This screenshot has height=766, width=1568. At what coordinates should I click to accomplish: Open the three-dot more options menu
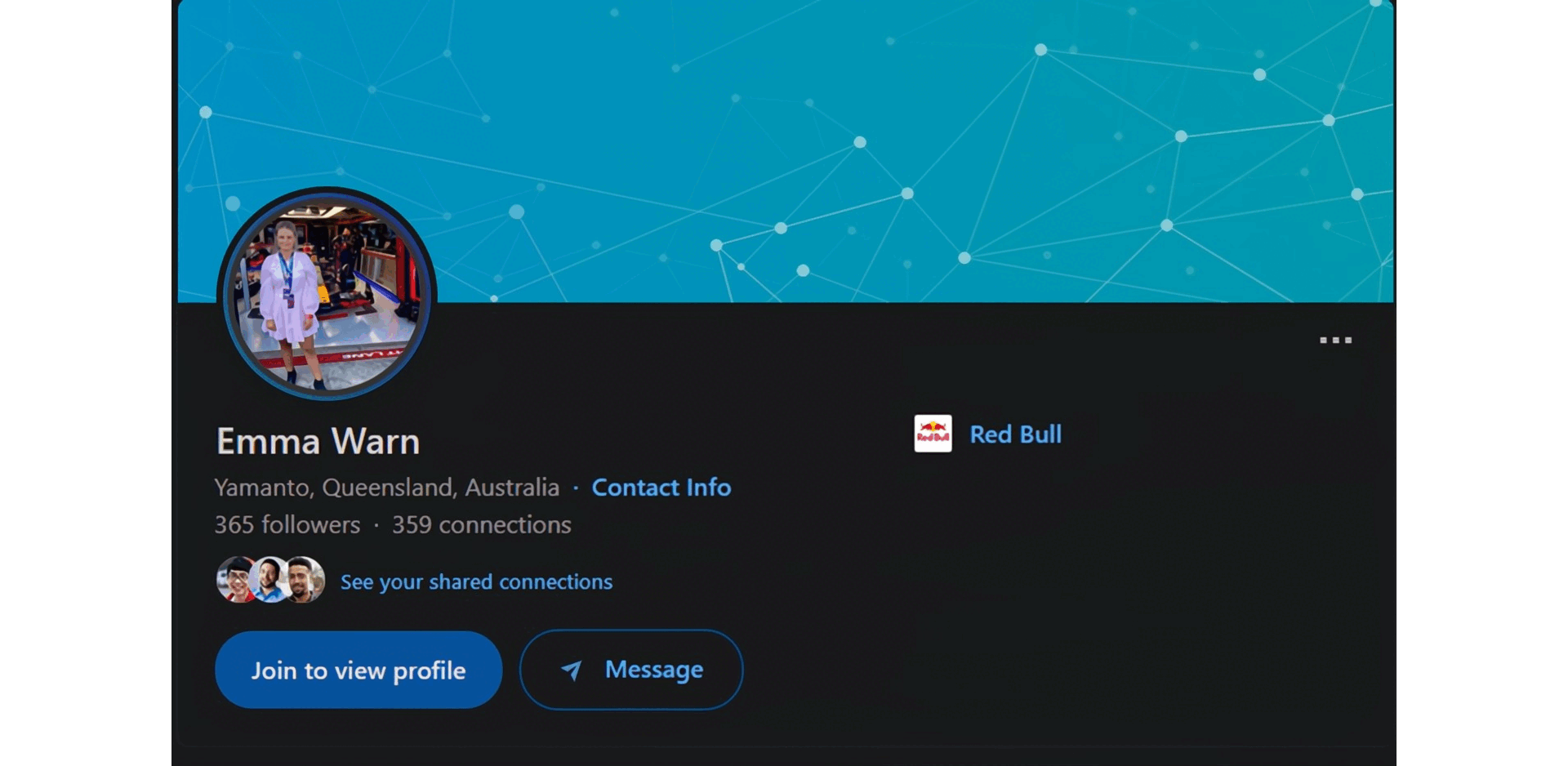(x=1335, y=340)
